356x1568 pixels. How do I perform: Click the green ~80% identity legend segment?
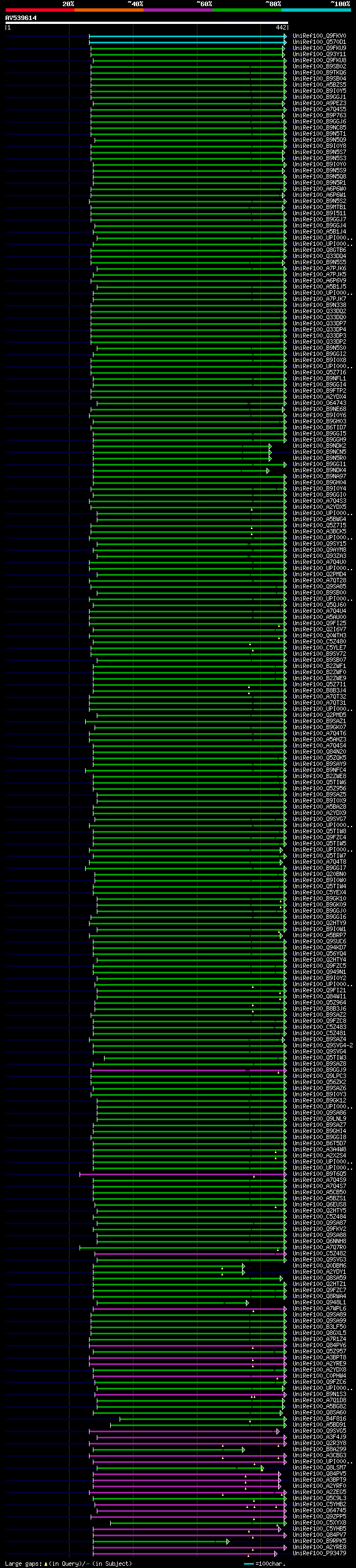(247, 10)
